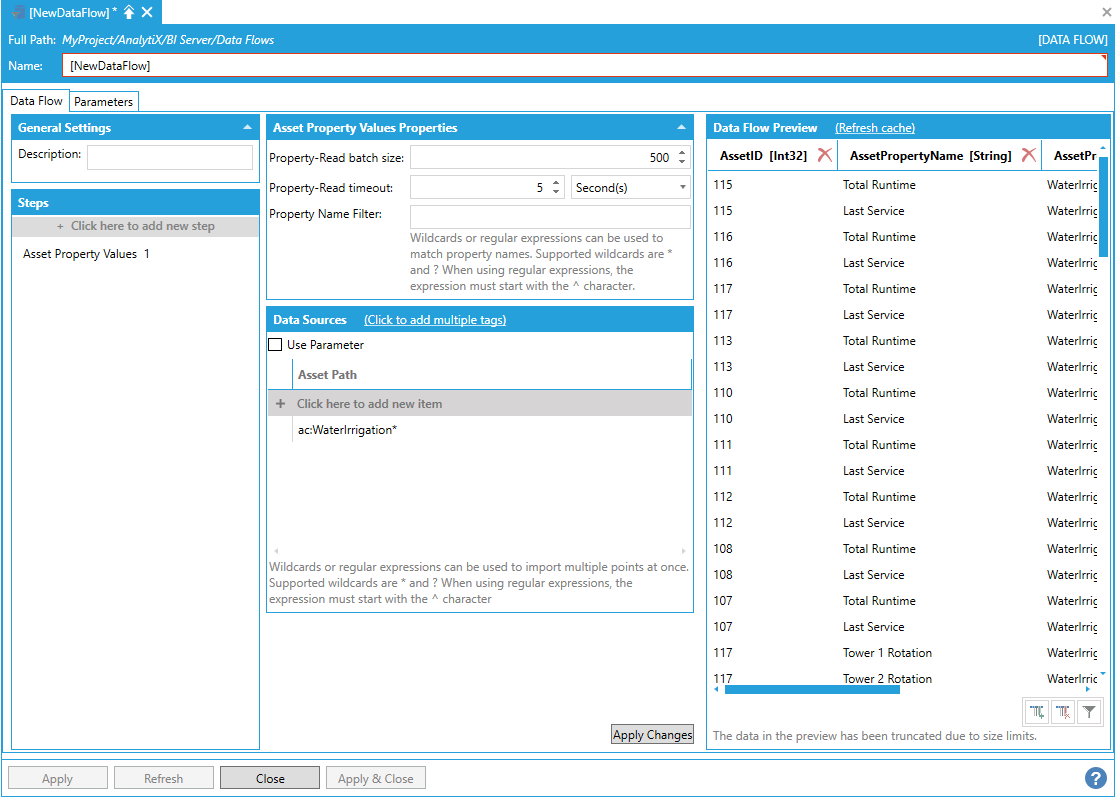Click the funnel filter icon in preview

(1089, 712)
